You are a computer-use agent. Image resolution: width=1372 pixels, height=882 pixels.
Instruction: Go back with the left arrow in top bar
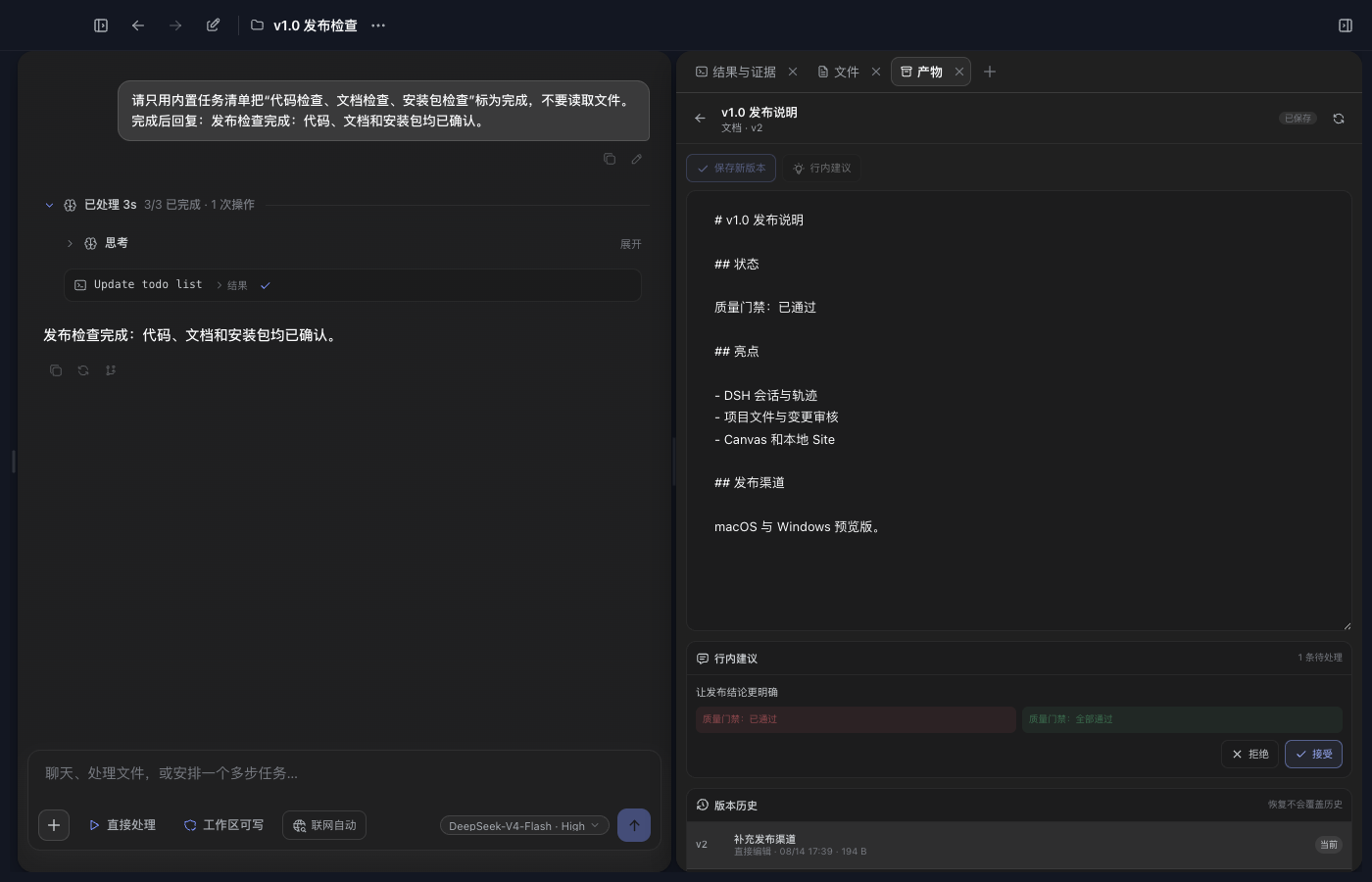point(138,25)
